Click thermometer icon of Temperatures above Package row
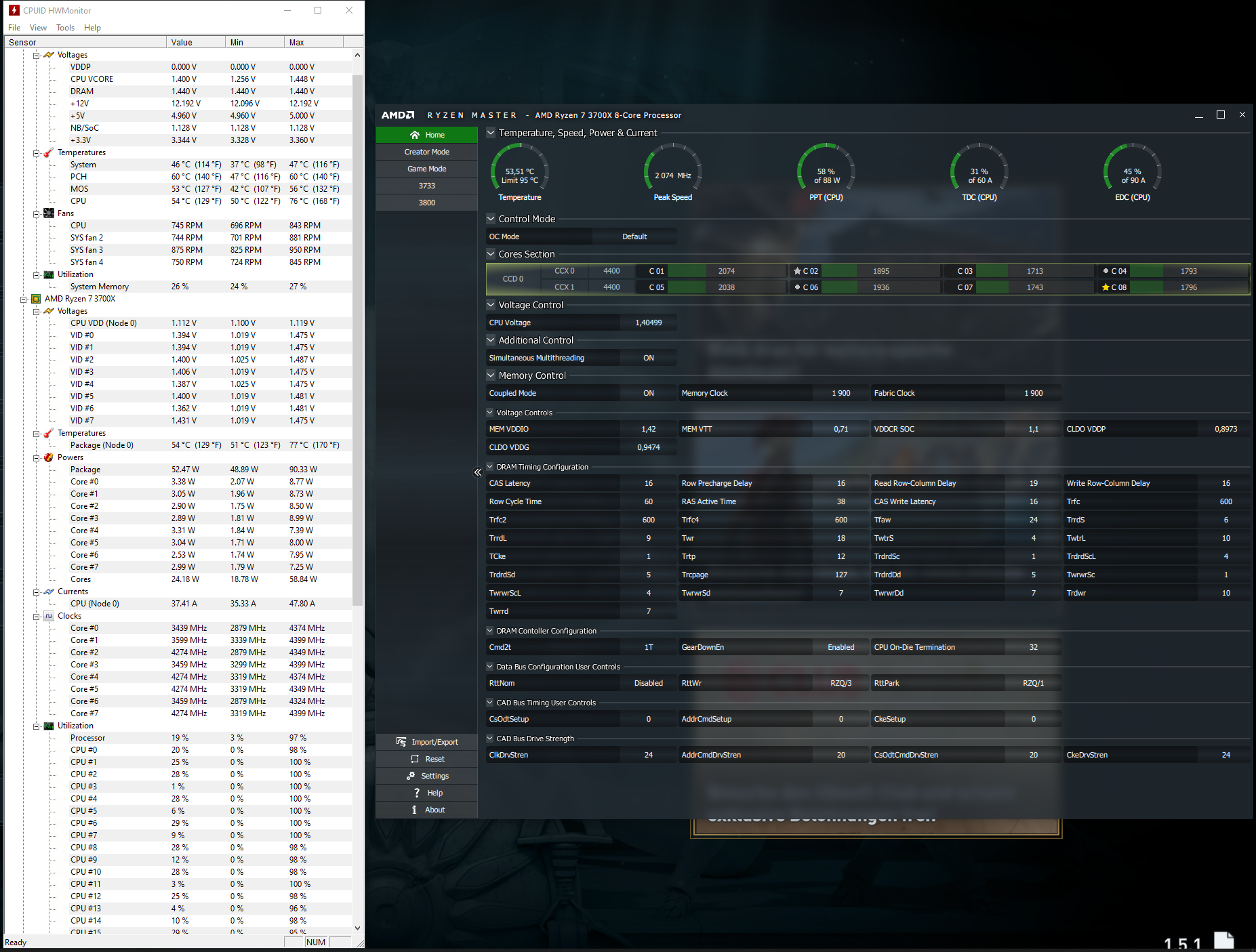Viewport: 1256px width, 952px height. coord(49,433)
